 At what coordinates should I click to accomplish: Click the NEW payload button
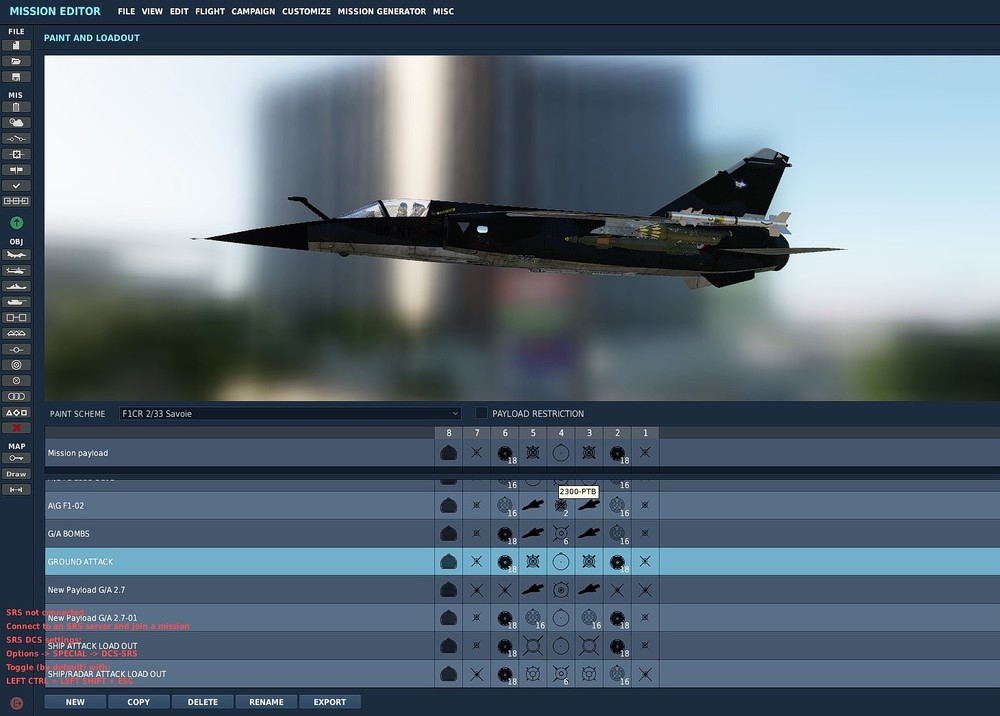point(75,702)
